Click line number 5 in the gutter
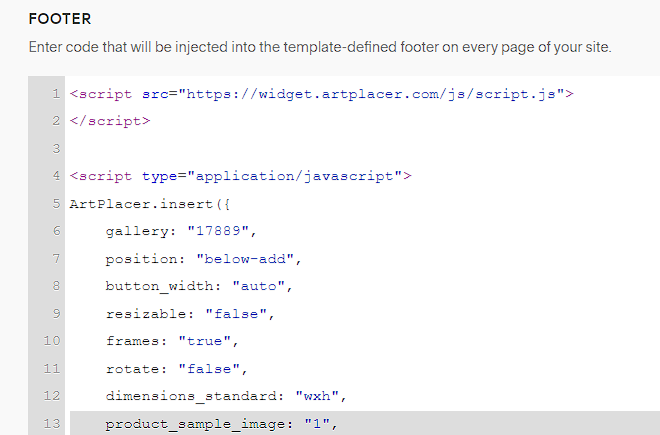The height and width of the screenshot is (435, 660). tap(56, 204)
